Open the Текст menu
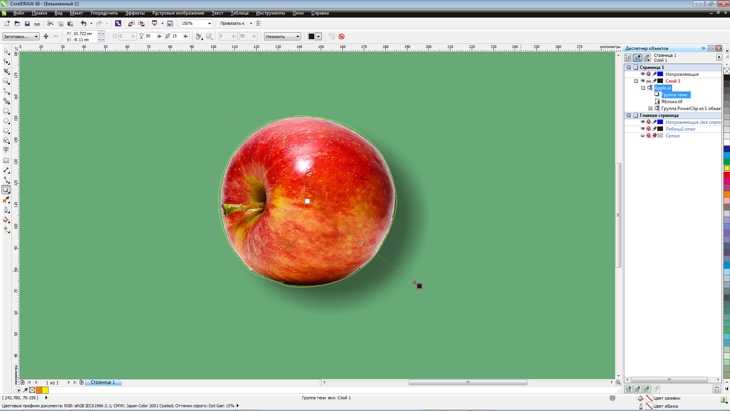Screen dimensions: 730x411 click(x=217, y=13)
